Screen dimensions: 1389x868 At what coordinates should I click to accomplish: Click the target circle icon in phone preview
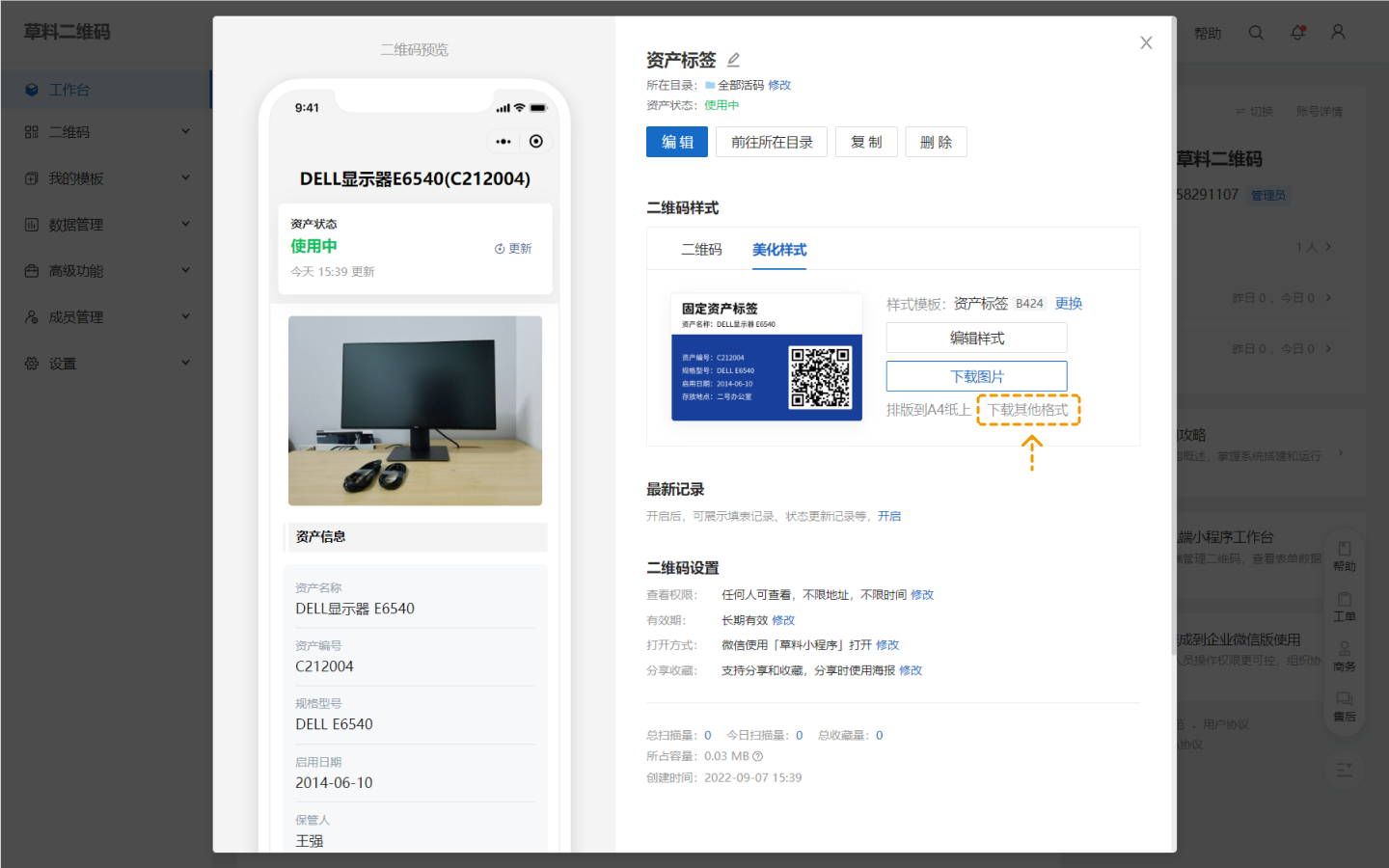(x=536, y=142)
